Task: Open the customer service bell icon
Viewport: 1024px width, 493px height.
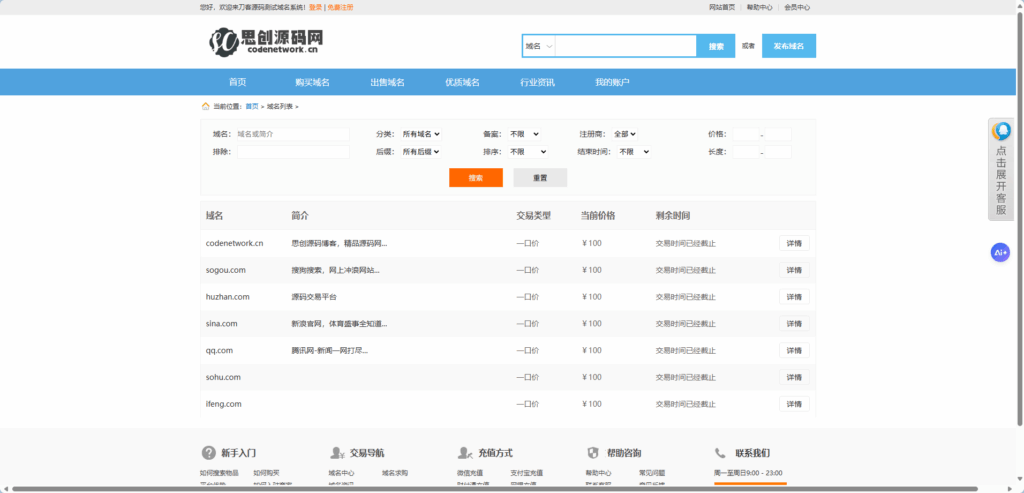Action: 1001,131
